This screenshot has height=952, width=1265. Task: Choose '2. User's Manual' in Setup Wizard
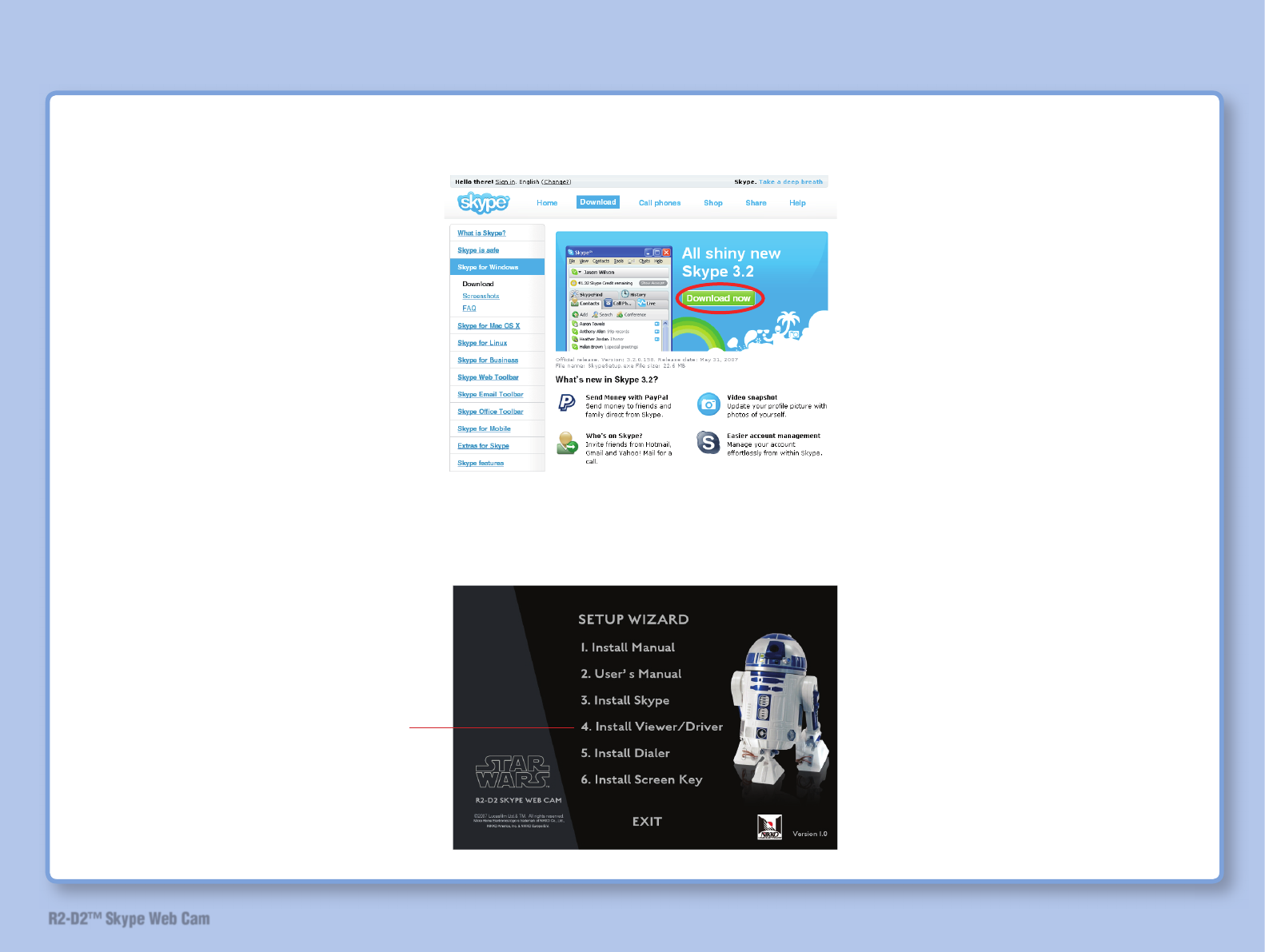point(631,674)
